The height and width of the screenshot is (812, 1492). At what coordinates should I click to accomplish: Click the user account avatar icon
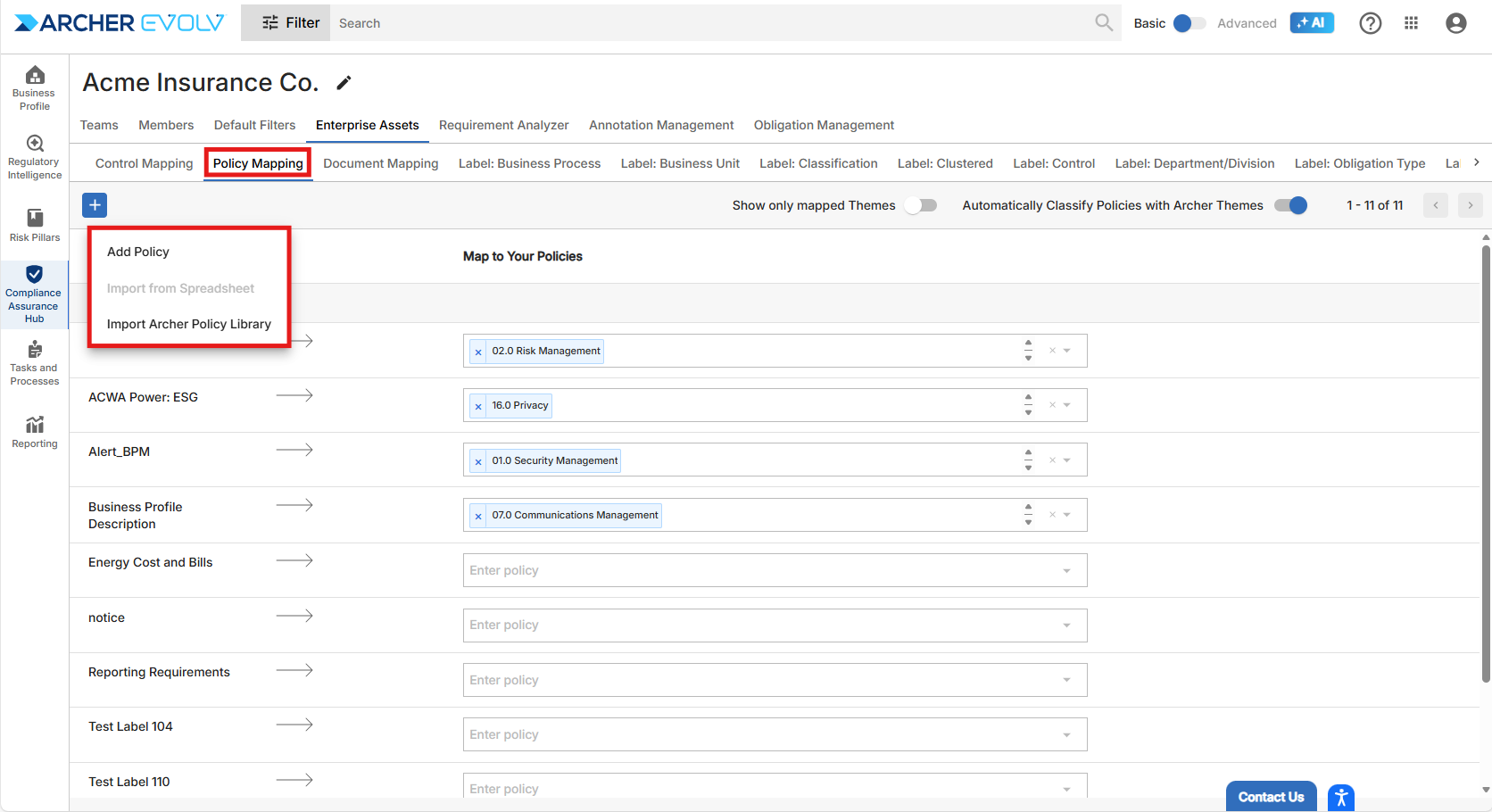1455,23
